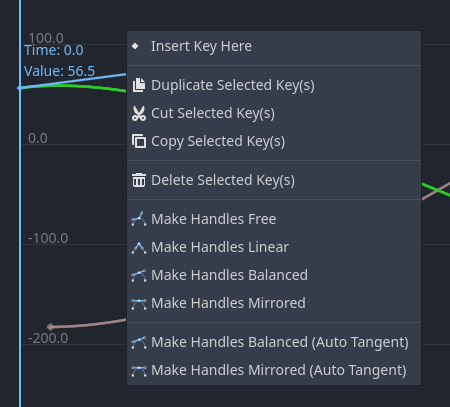The width and height of the screenshot is (450, 407).
Task: Select Make Handles Linear text entry
Action: [220, 247]
